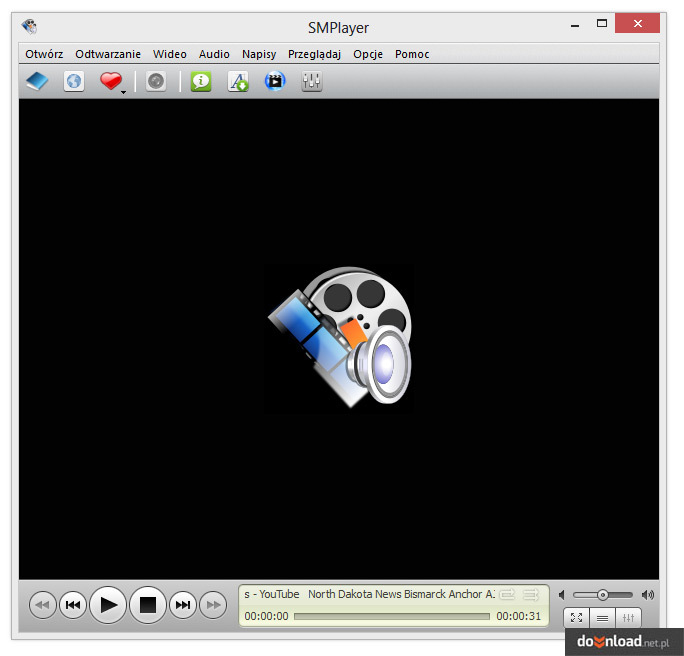Click the North Dakota News title text
The image size is (684, 656).
(x=402, y=594)
